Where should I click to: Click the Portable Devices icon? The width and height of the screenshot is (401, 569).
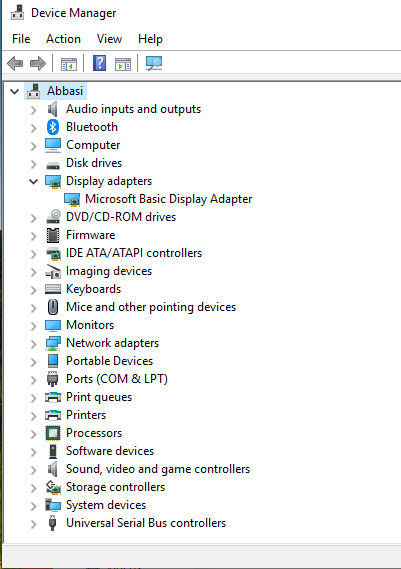[x=53, y=361]
